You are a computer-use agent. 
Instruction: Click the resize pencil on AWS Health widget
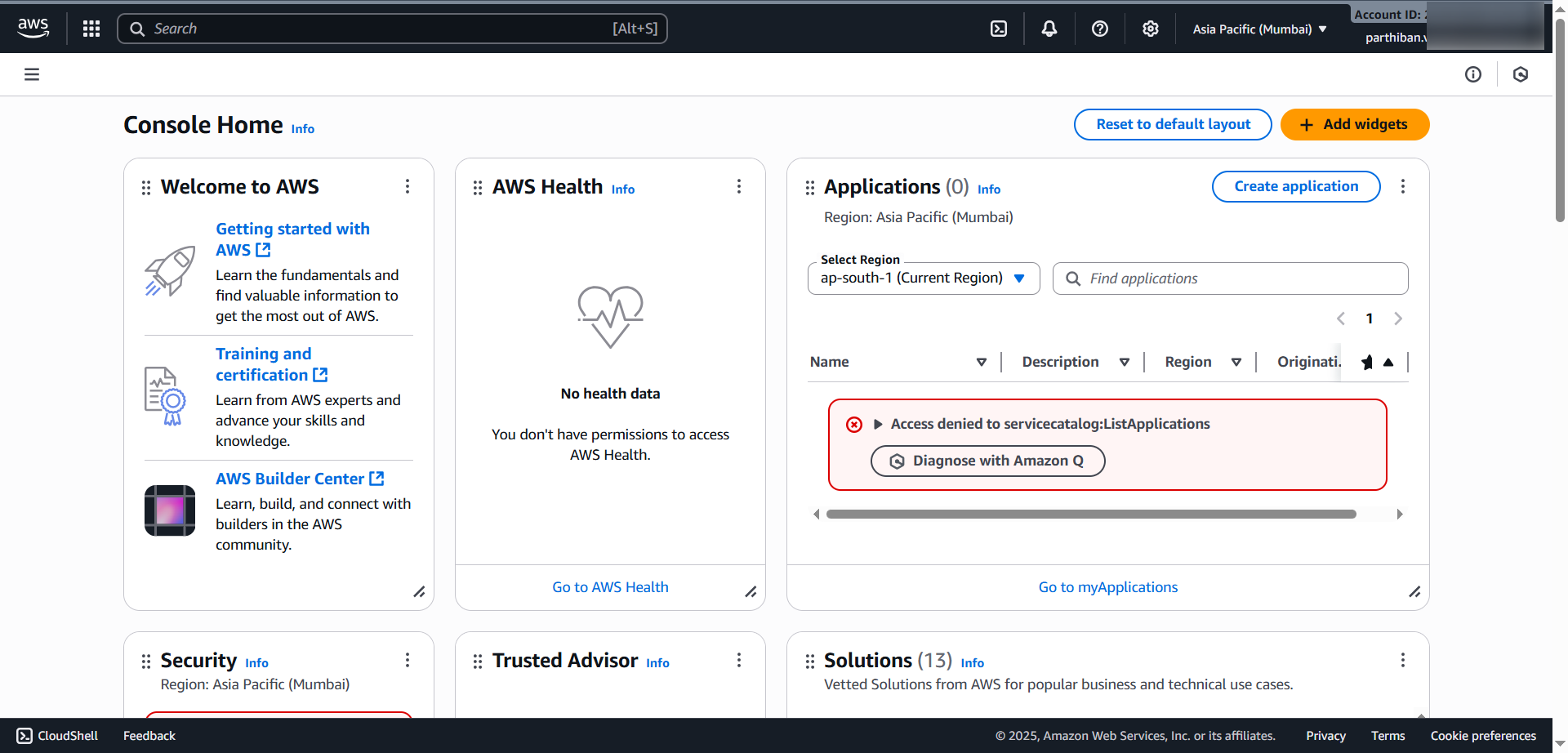(751, 592)
